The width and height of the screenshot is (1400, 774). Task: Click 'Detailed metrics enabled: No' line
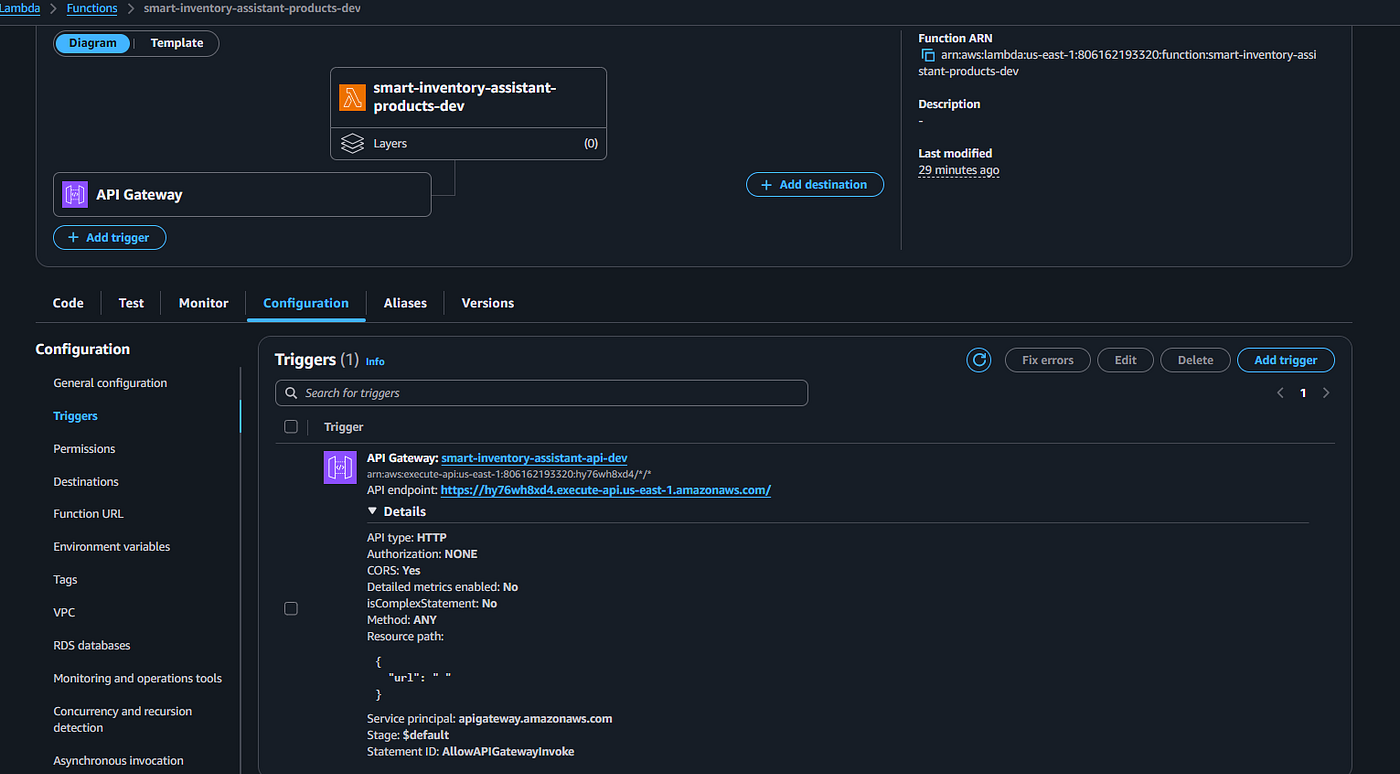coord(443,587)
